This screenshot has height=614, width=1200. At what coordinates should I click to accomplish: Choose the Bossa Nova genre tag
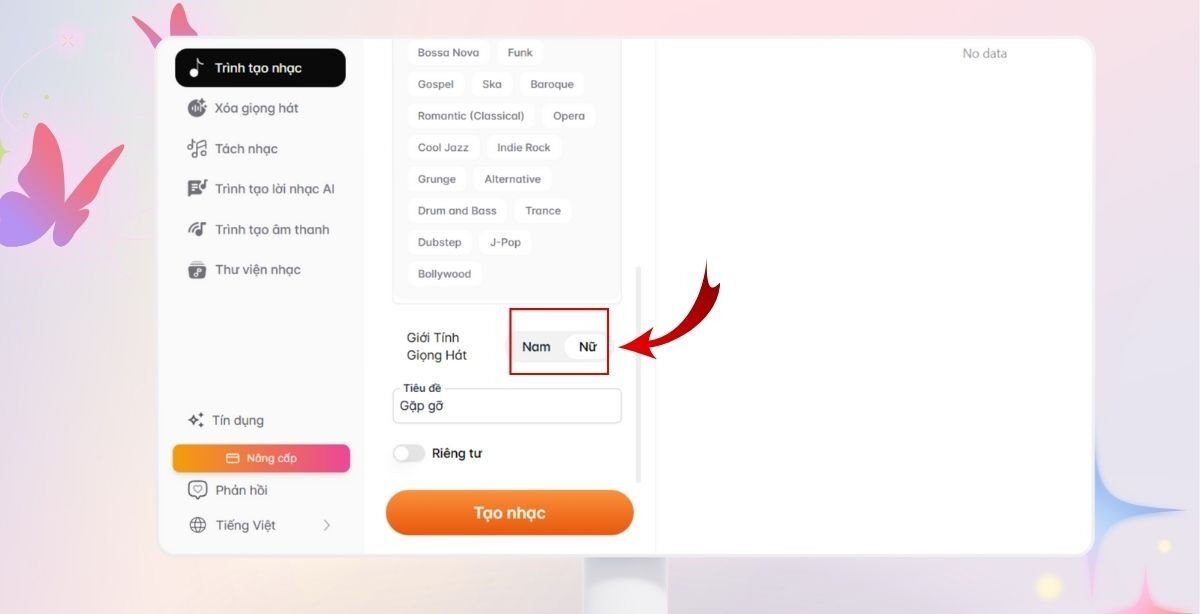(448, 53)
